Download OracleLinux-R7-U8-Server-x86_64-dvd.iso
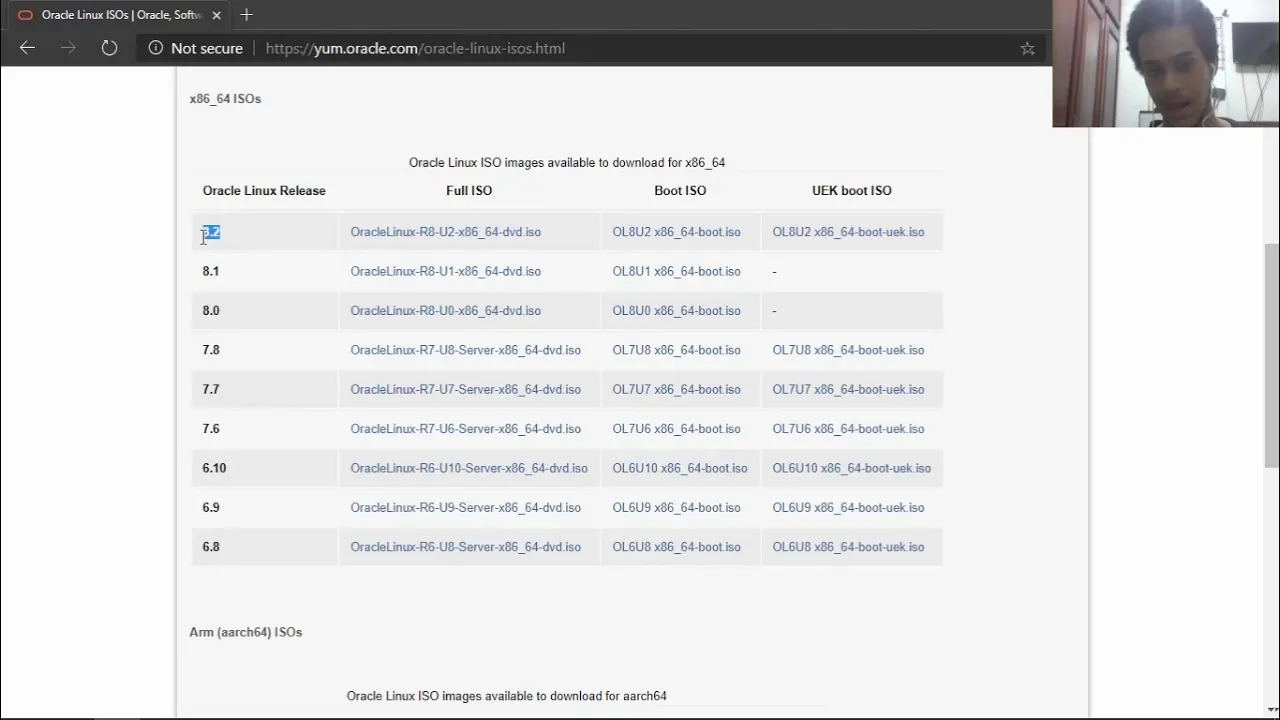The image size is (1280, 720). pyautogui.click(x=465, y=350)
